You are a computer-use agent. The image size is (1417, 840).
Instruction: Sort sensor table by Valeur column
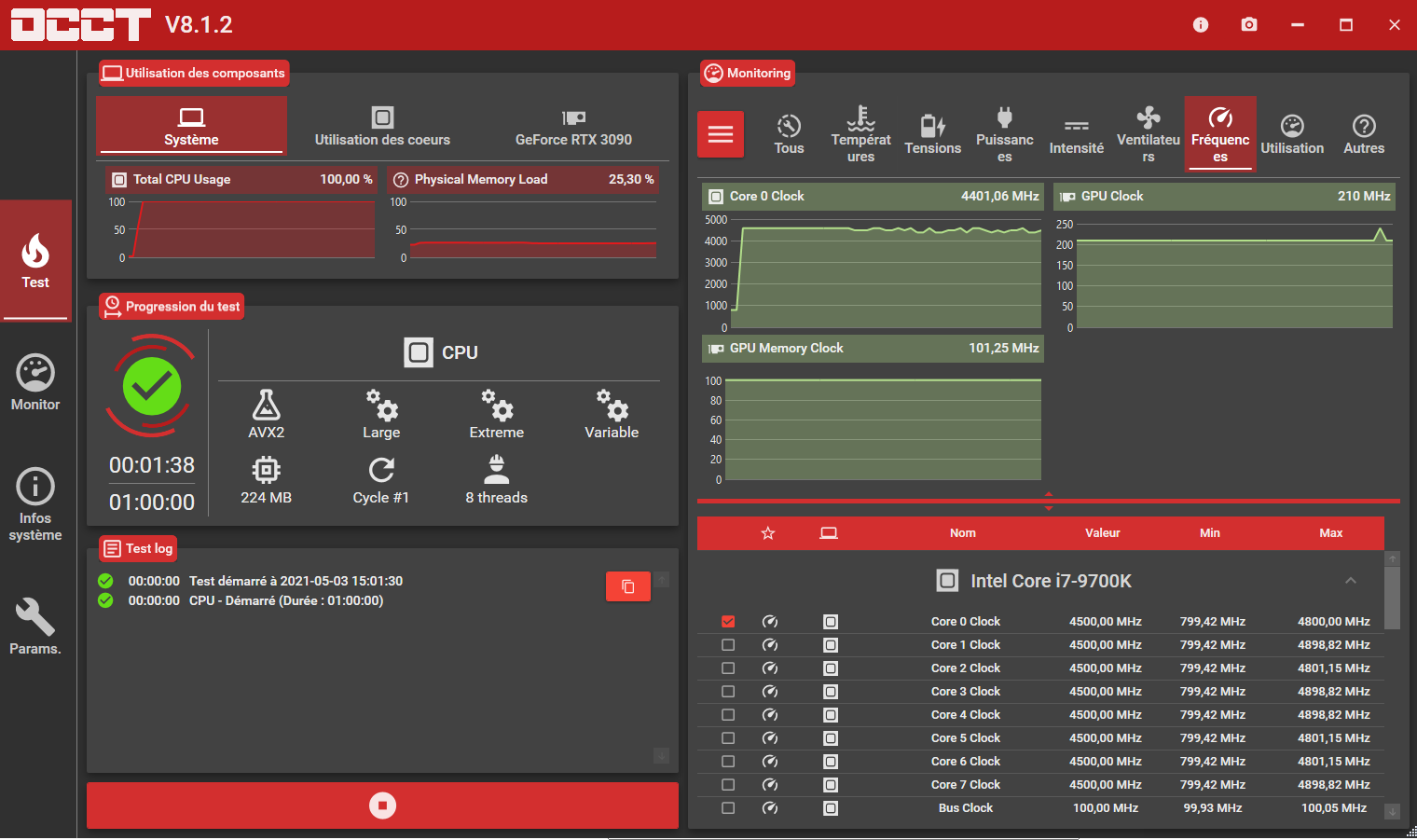(1102, 533)
